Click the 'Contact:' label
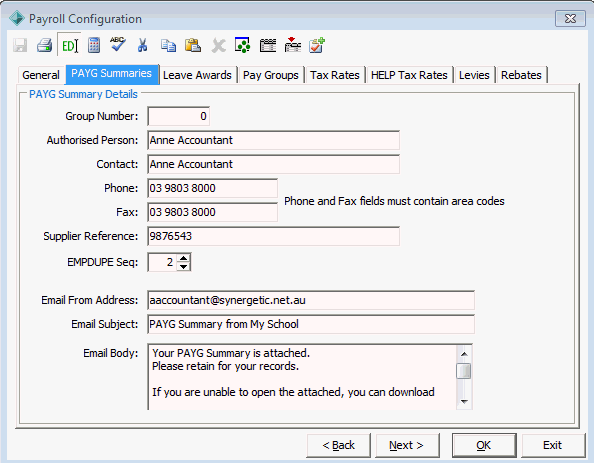This screenshot has width=594, height=463. click(x=117, y=164)
